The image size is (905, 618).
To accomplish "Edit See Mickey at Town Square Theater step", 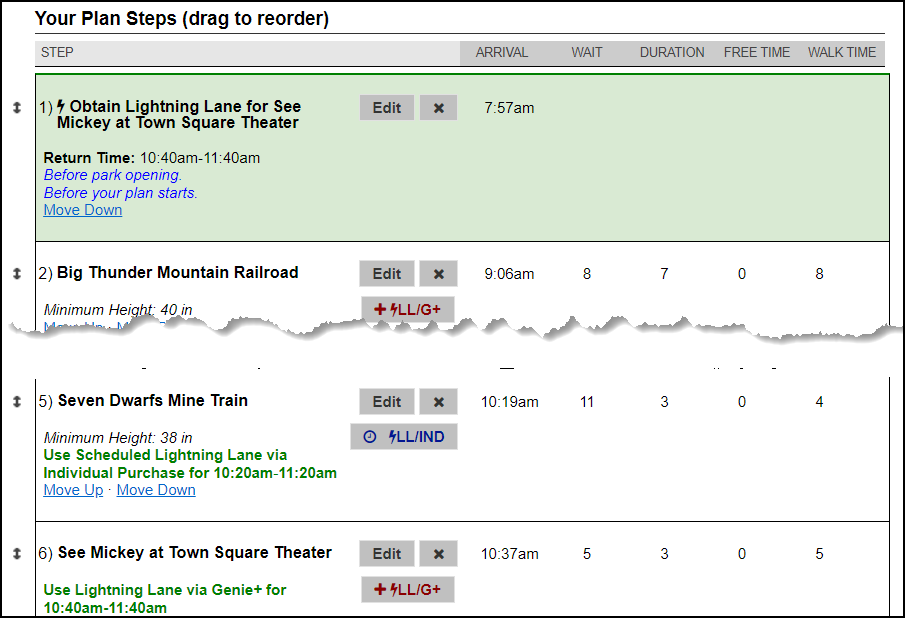I will tap(387, 554).
